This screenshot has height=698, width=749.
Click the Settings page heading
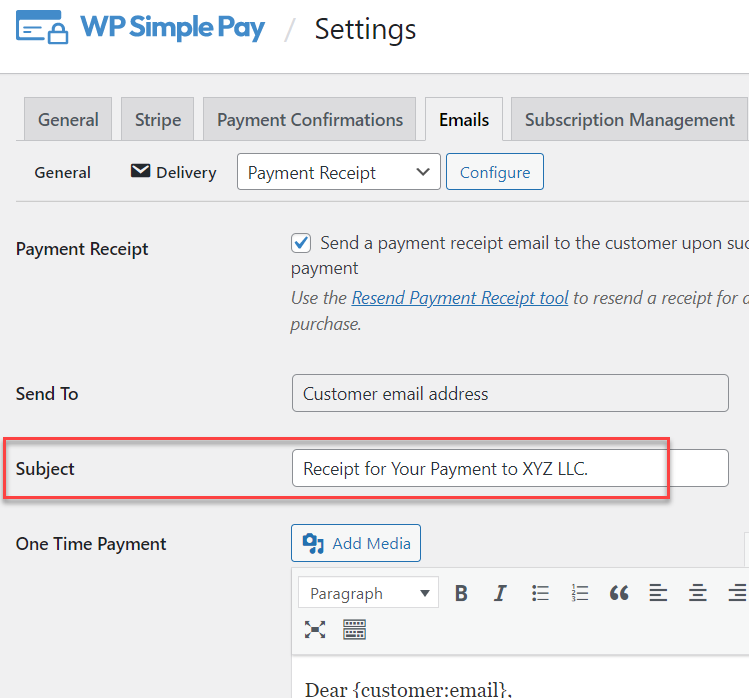(365, 30)
